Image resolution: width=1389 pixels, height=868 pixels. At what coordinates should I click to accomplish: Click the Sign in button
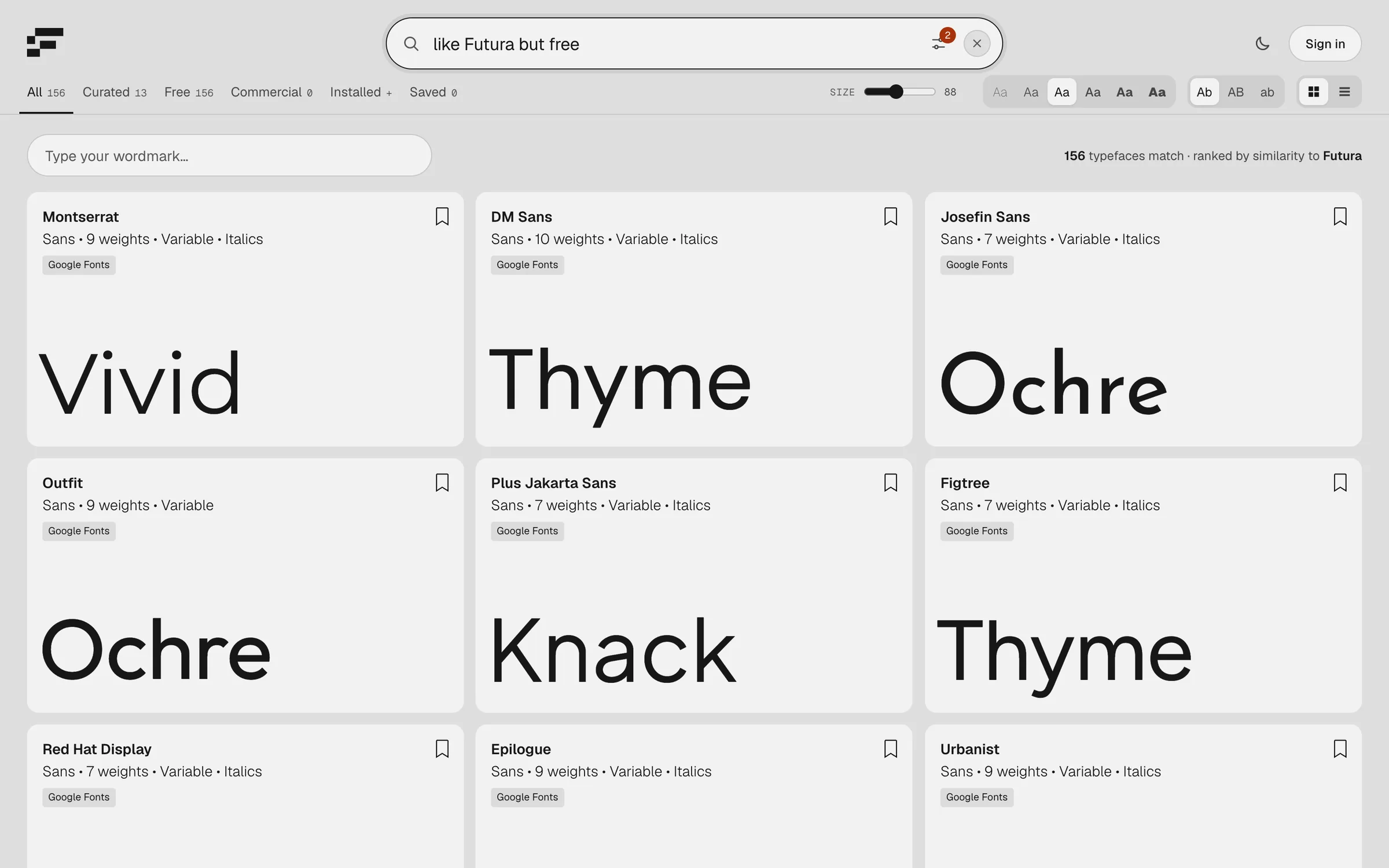[x=1325, y=43]
